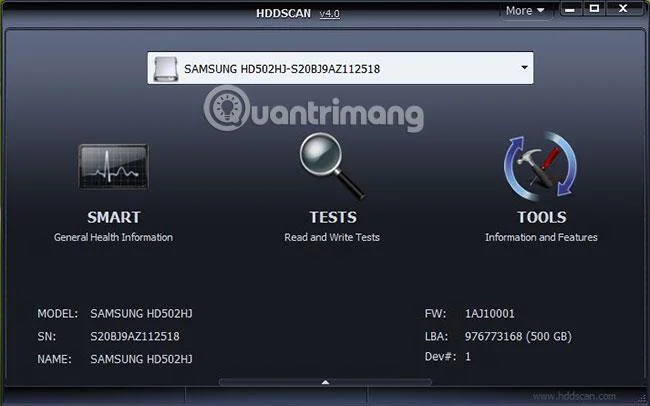Open the SMART heartbeat monitor icon
650x406 pixels.
[x=113, y=167]
